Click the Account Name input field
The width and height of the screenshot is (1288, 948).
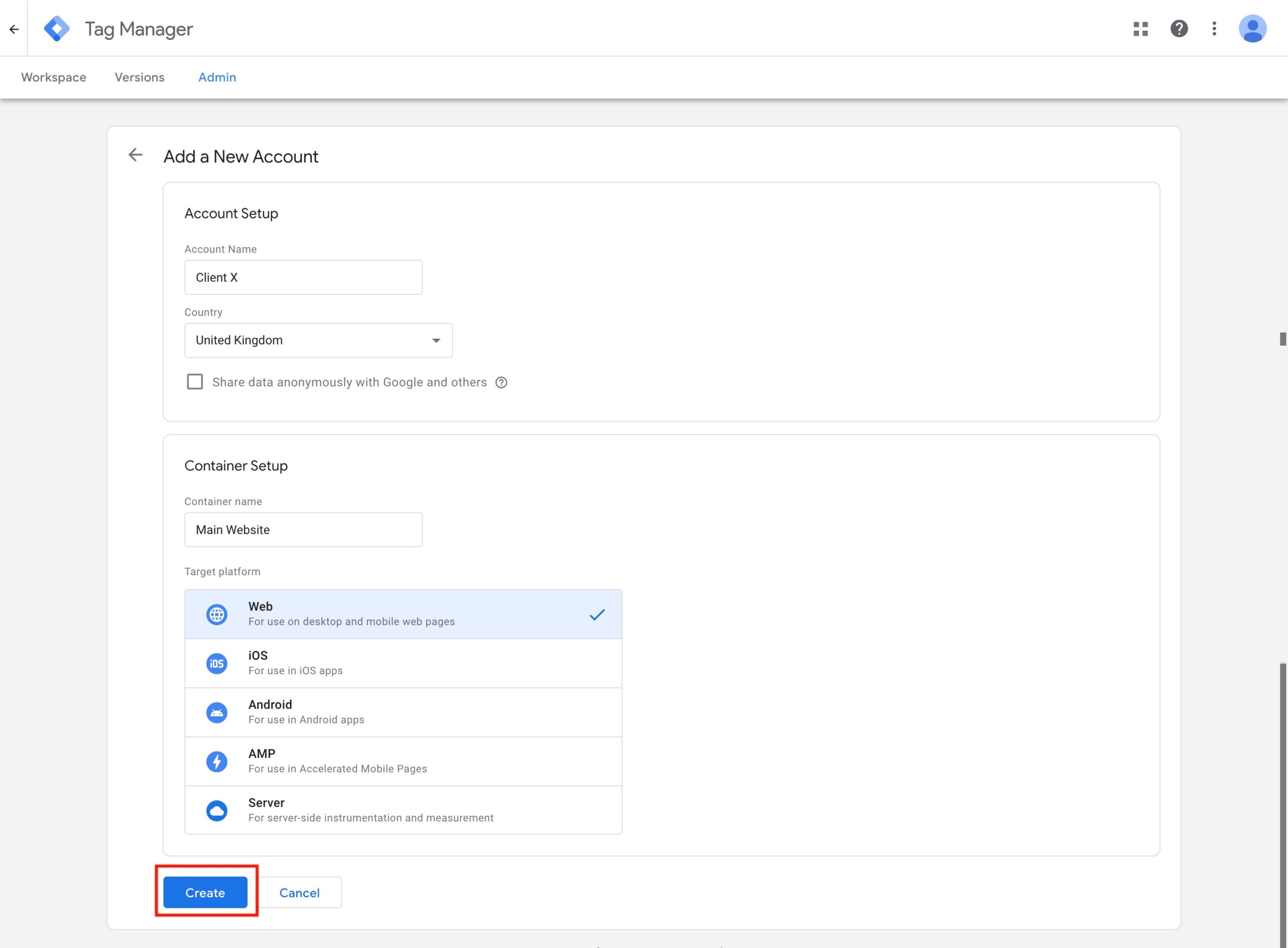tap(303, 277)
